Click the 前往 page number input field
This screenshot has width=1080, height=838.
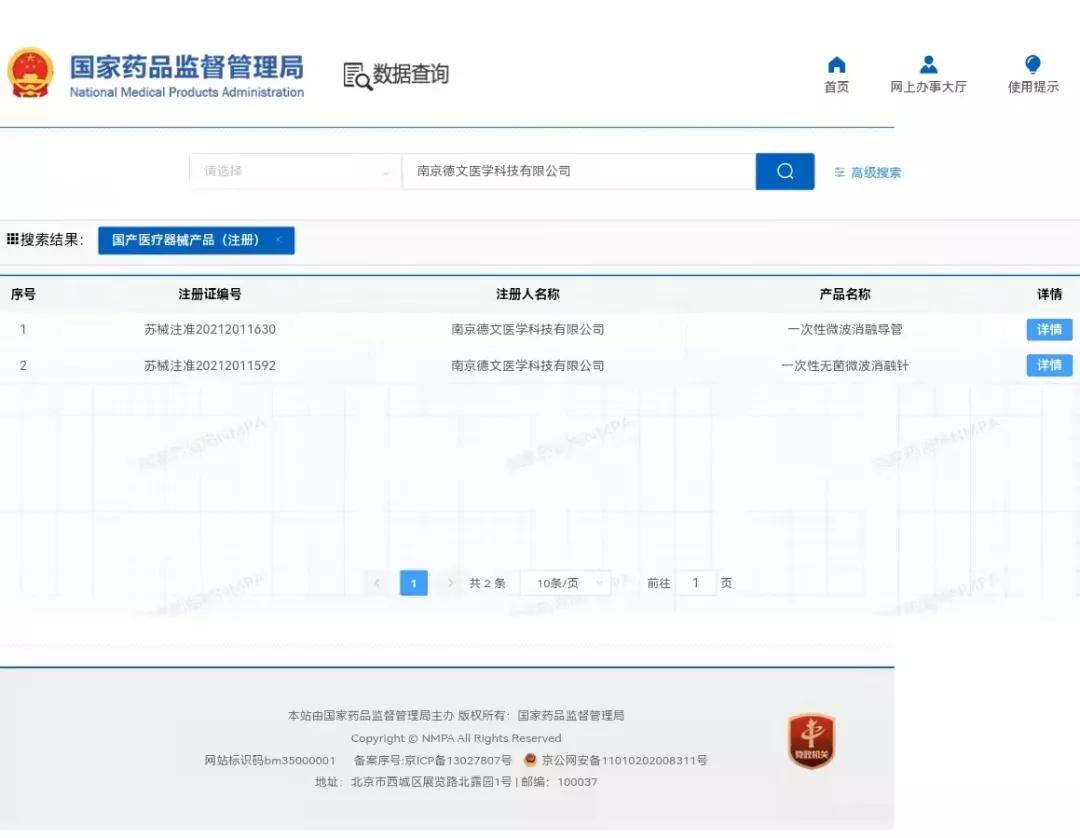click(x=695, y=582)
